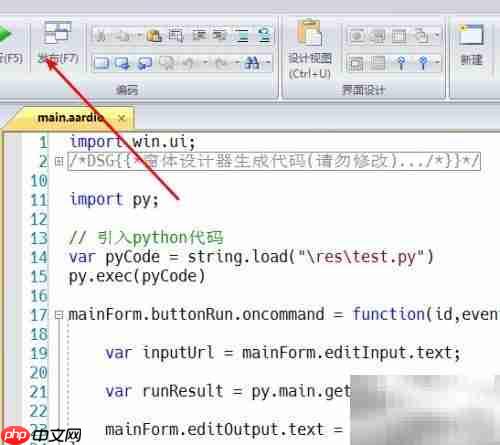Click the 'py.exec(pyCode)' code line
Image resolution: width=500 pixels, height=445 pixels.
[137, 277]
